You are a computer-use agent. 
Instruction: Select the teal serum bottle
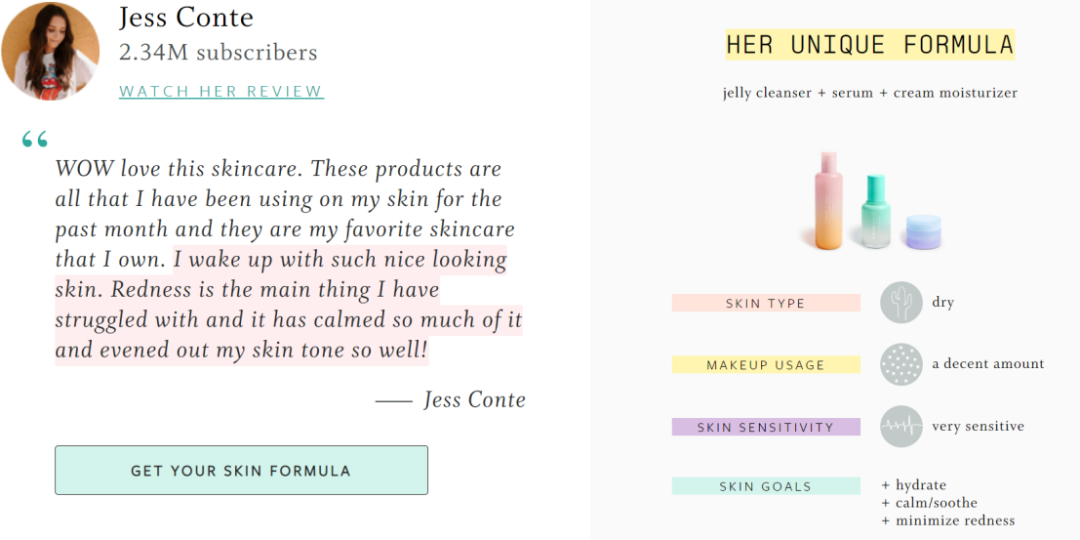pos(876,211)
